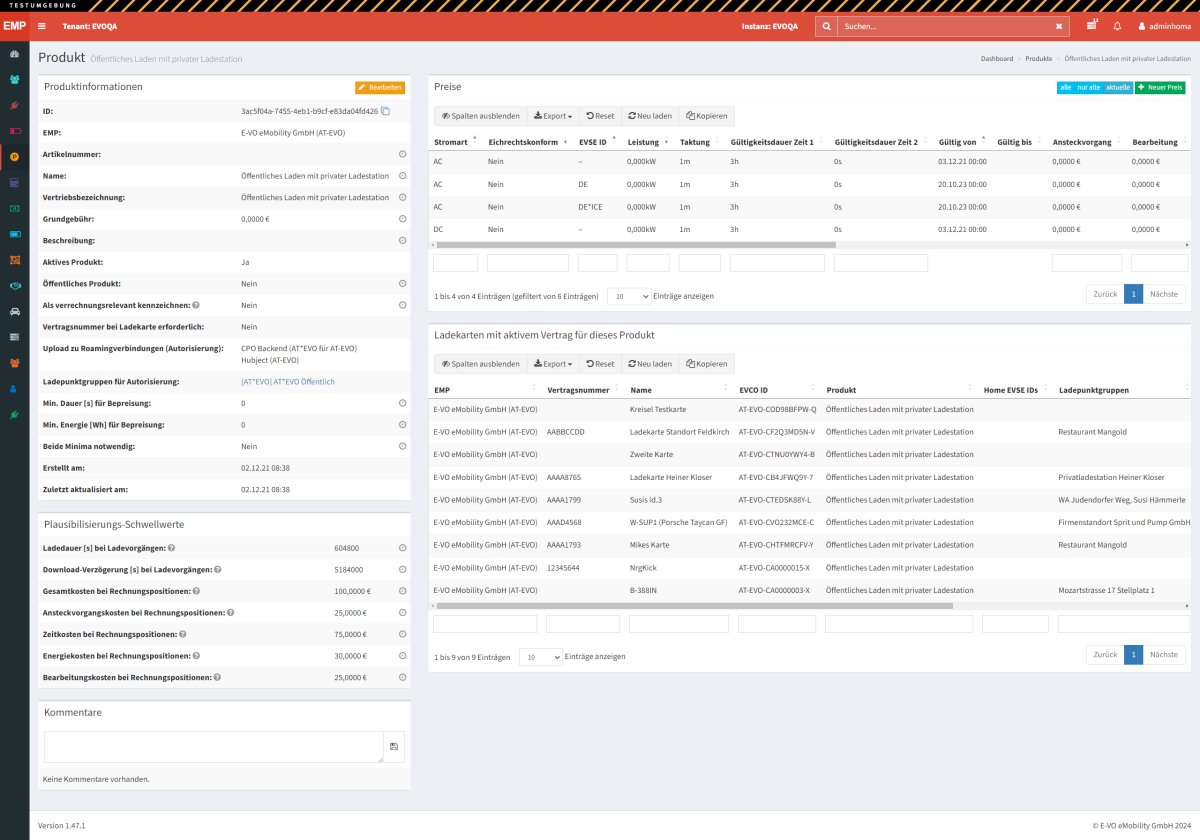Click the orange Bearbeiten button
The image size is (1200, 840).
pyautogui.click(x=380, y=88)
